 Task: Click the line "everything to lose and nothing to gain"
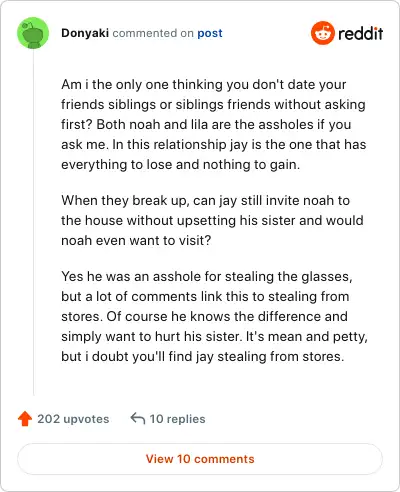point(180,165)
